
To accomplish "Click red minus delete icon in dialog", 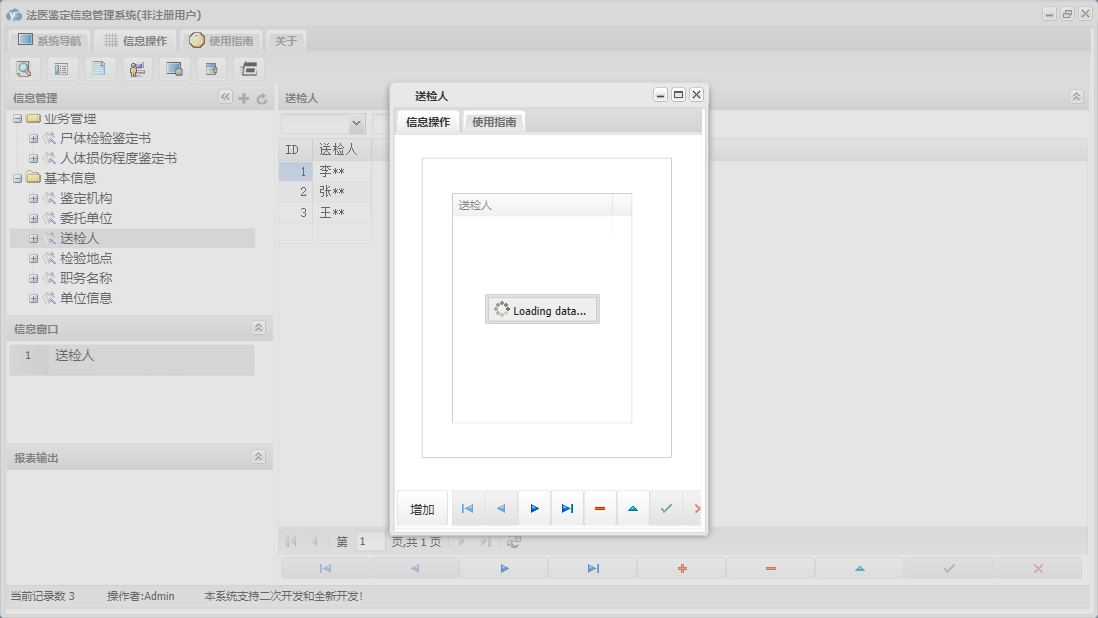I will point(600,509).
